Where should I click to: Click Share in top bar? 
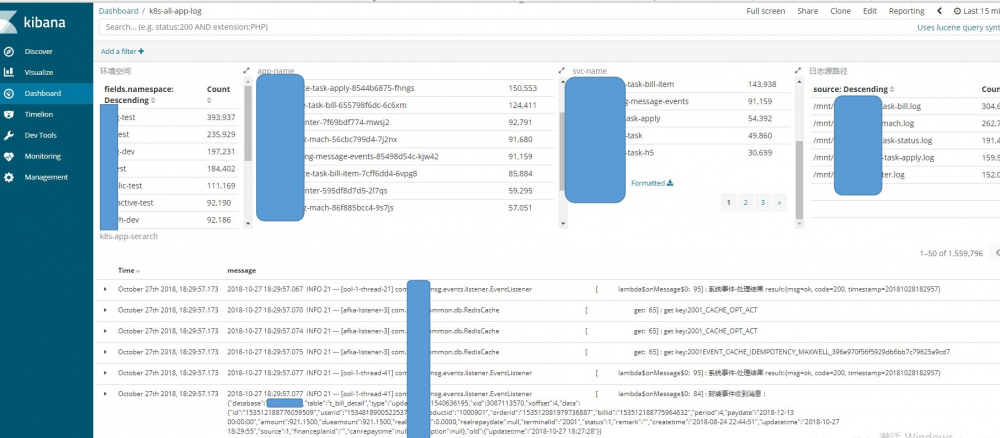(x=807, y=11)
